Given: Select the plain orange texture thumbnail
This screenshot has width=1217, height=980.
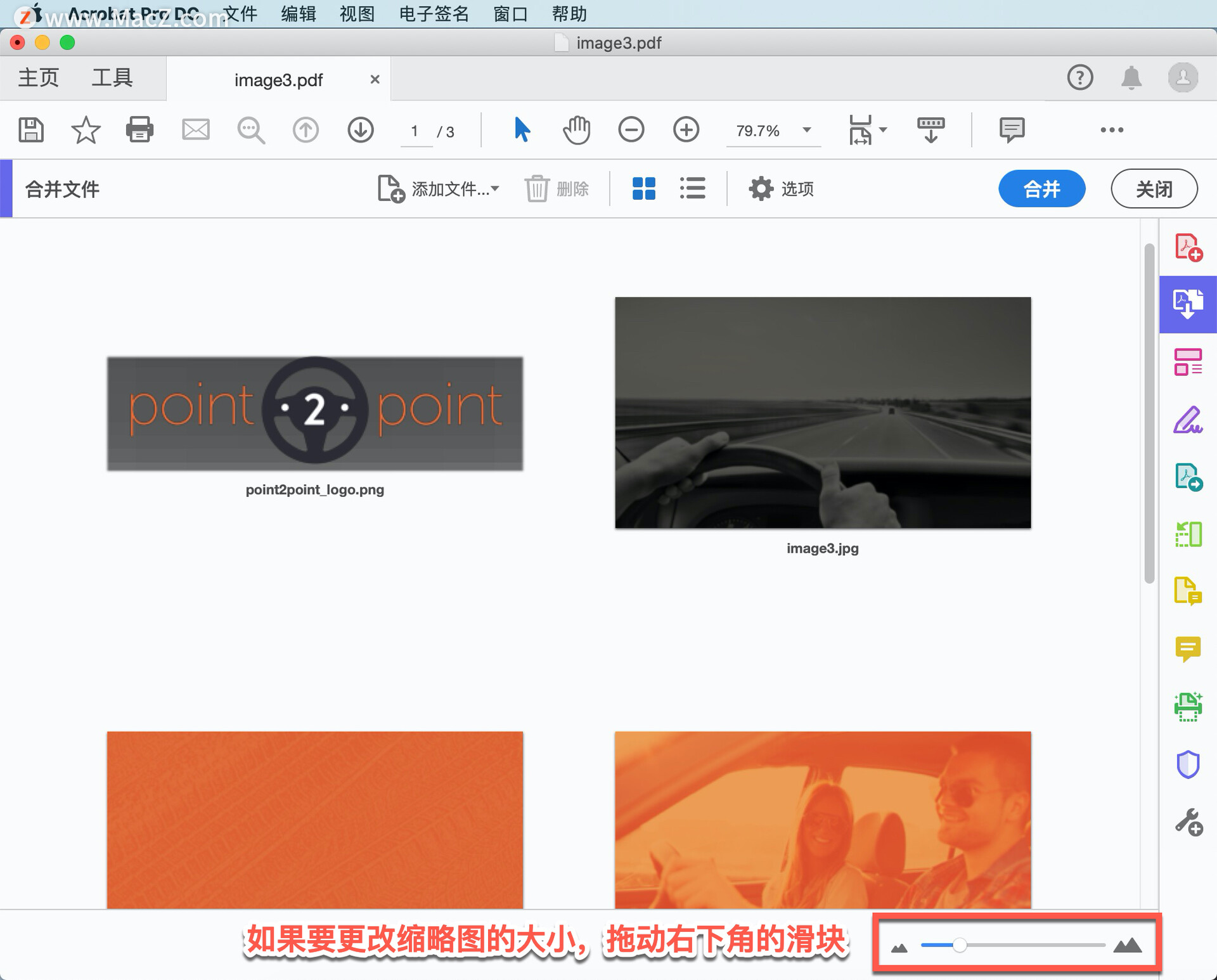Looking at the screenshot, I should point(315,820).
